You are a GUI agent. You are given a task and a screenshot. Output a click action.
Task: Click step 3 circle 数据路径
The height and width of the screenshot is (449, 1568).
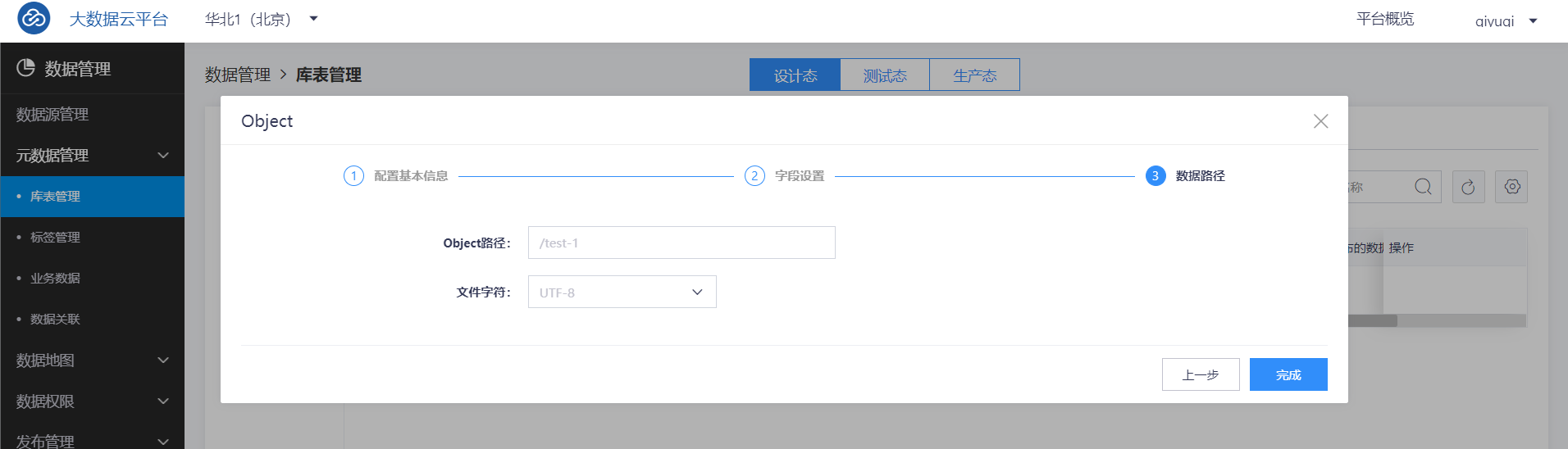(x=1155, y=176)
